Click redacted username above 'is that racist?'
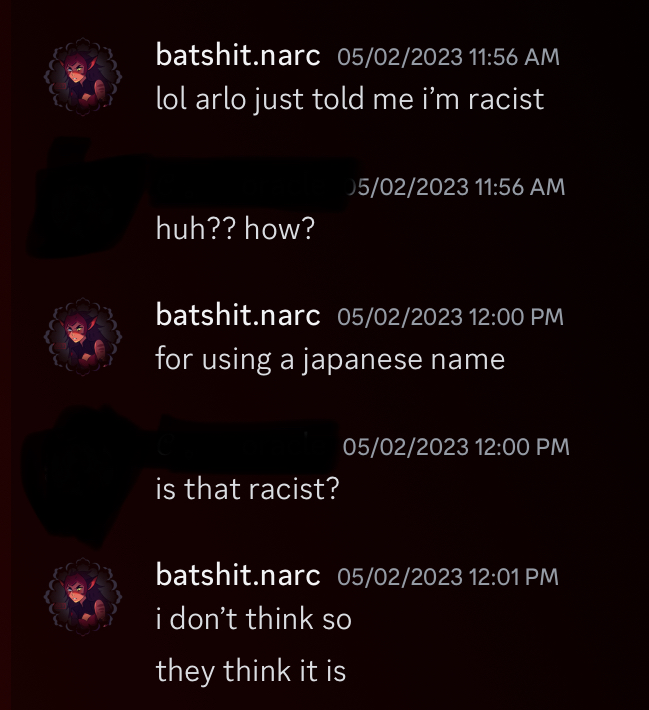Viewport: 649px width, 710px height. tap(247, 446)
